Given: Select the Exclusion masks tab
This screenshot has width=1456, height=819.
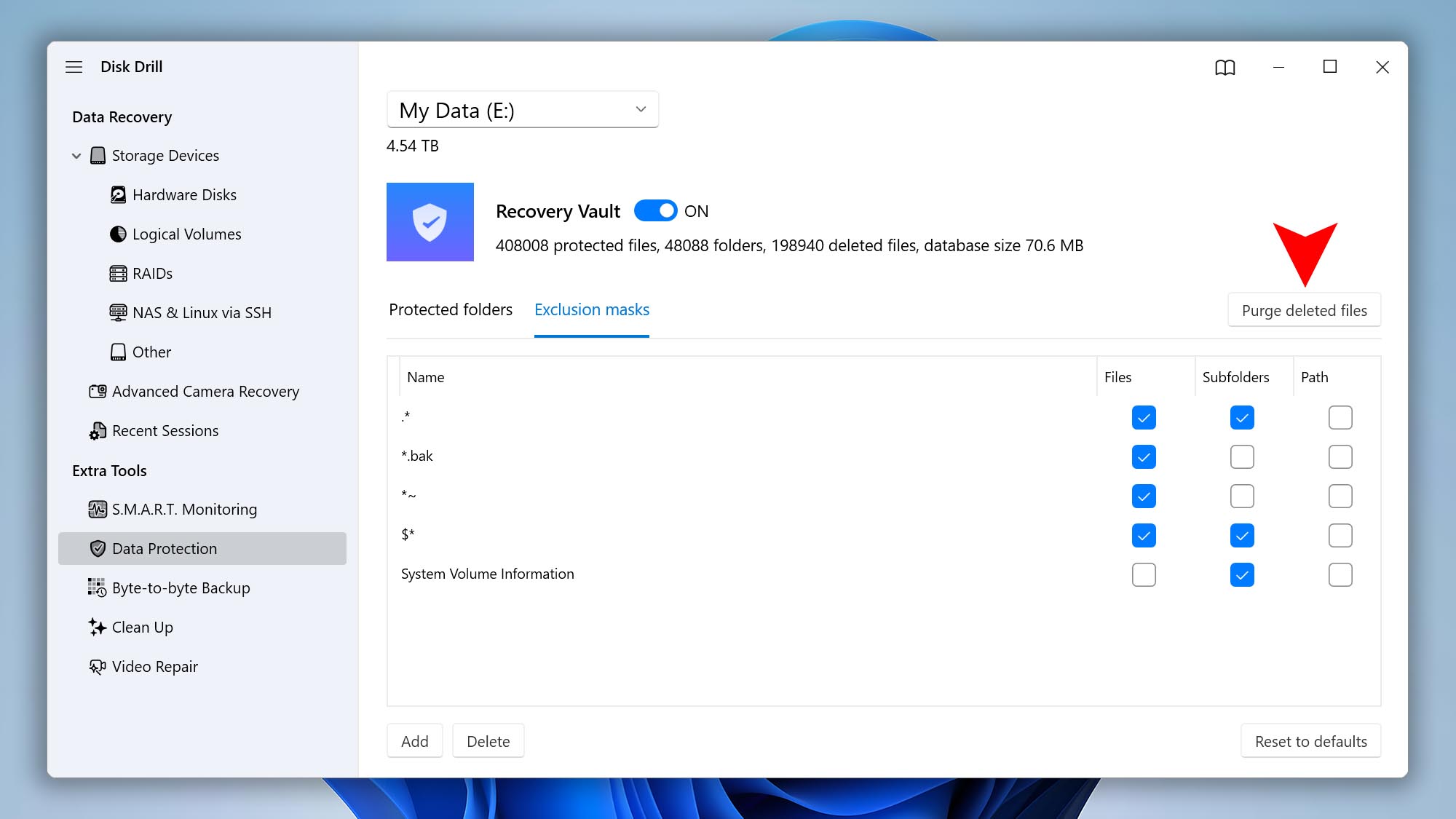Looking at the screenshot, I should (x=592, y=310).
